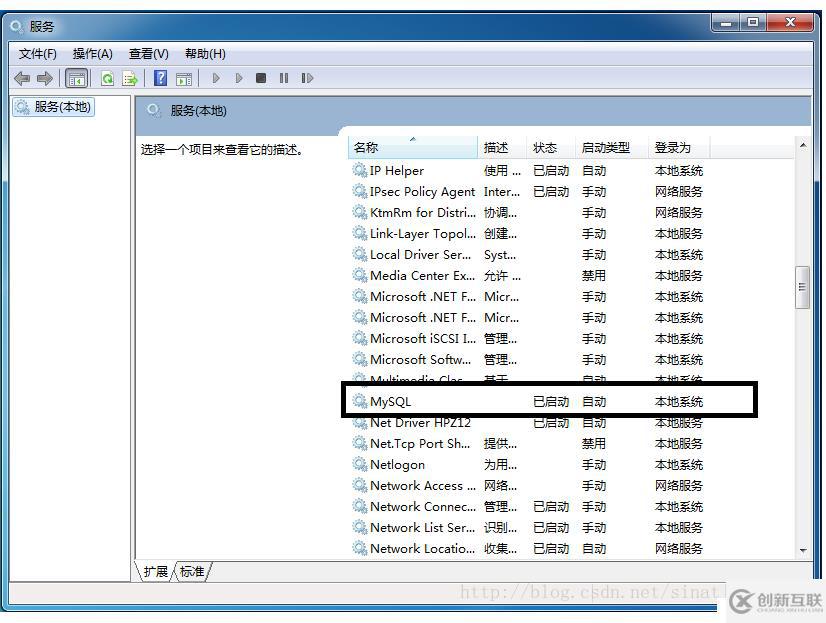
Task: Toggle the console tree pane icon
Action: coord(76,78)
